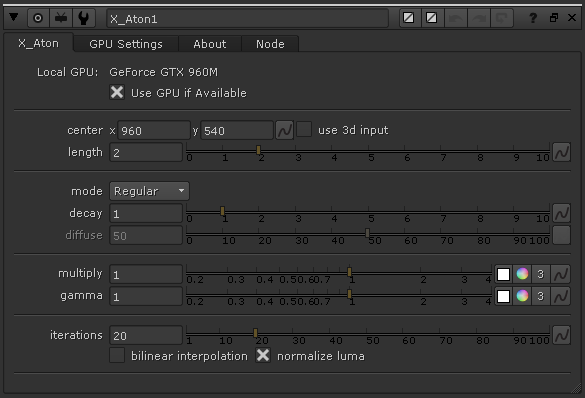Float the panel with the window icon

[554, 18]
